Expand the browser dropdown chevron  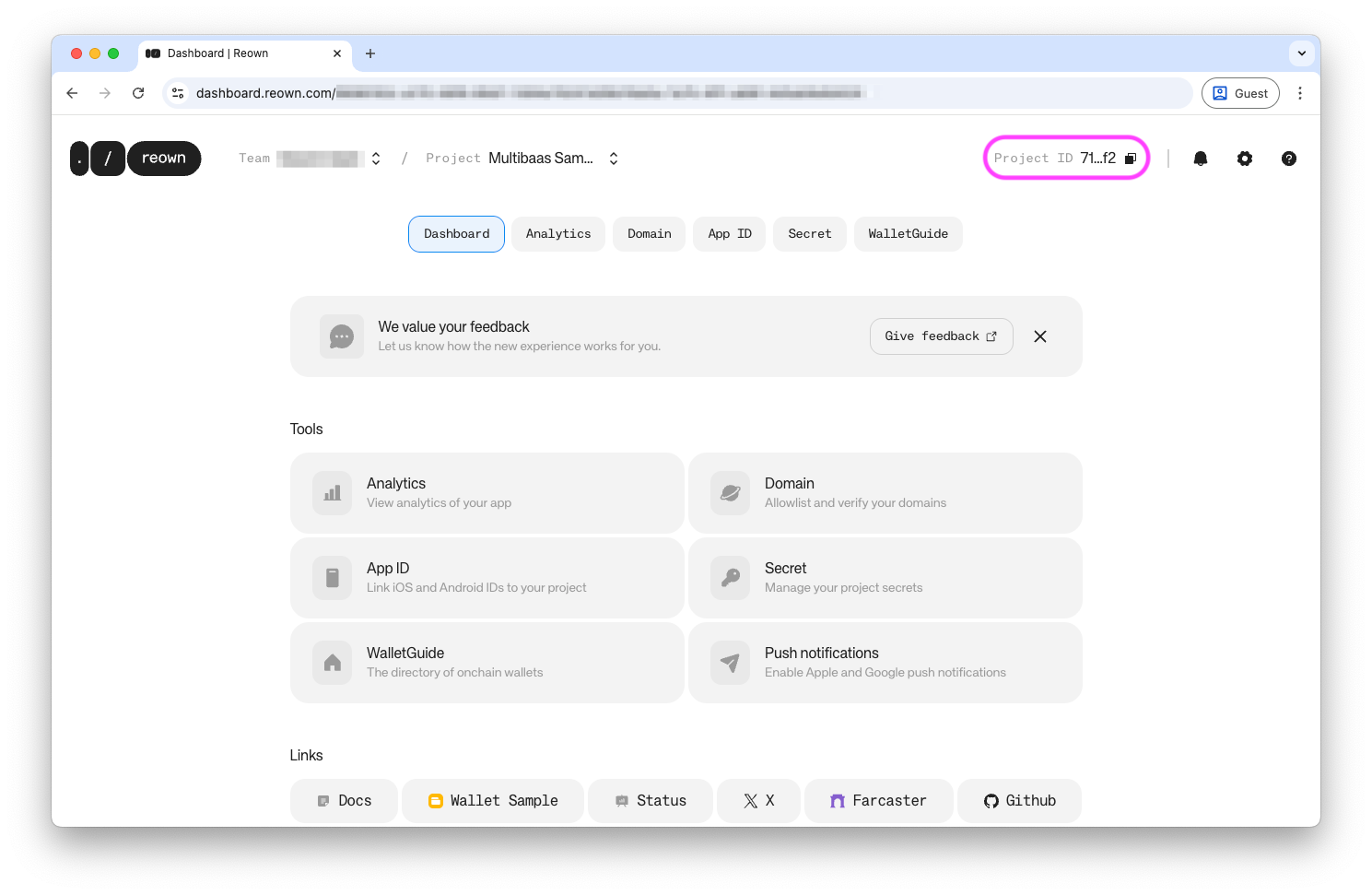(x=1302, y=53)
